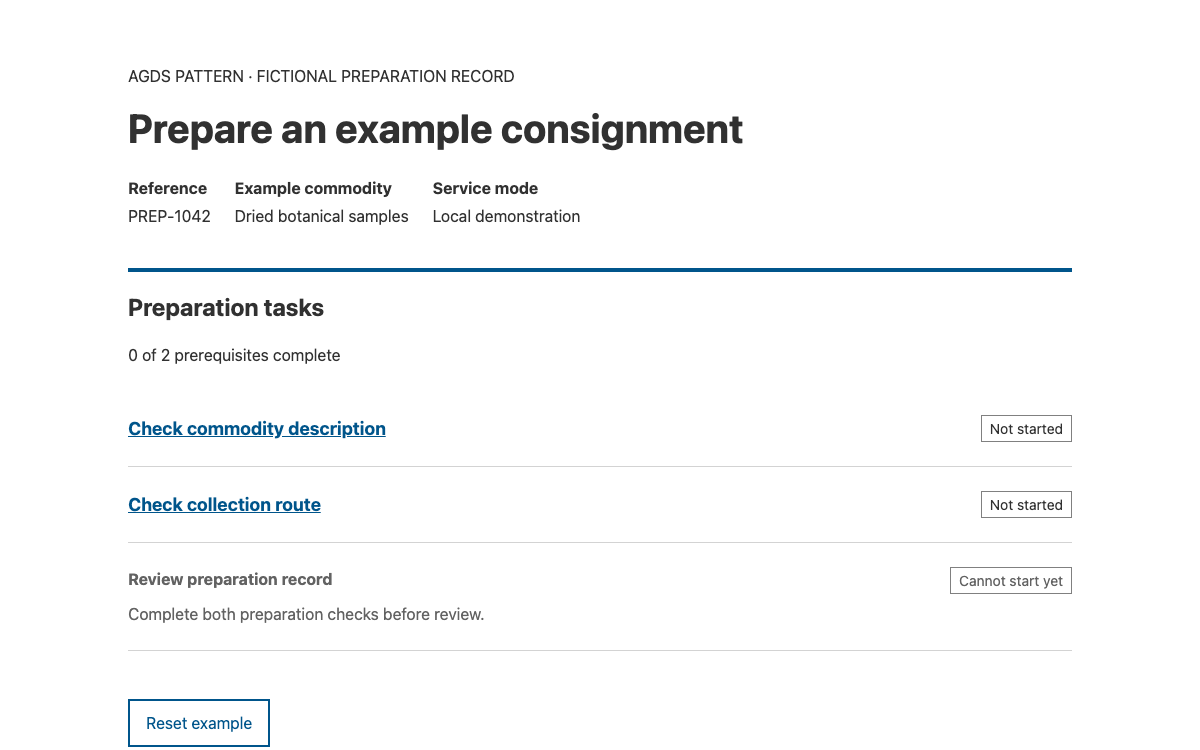The height and width of the screenshot is (750, 1200).
Task: Click the '0 of 2 prerequisites complete' text
Action: 234,355
